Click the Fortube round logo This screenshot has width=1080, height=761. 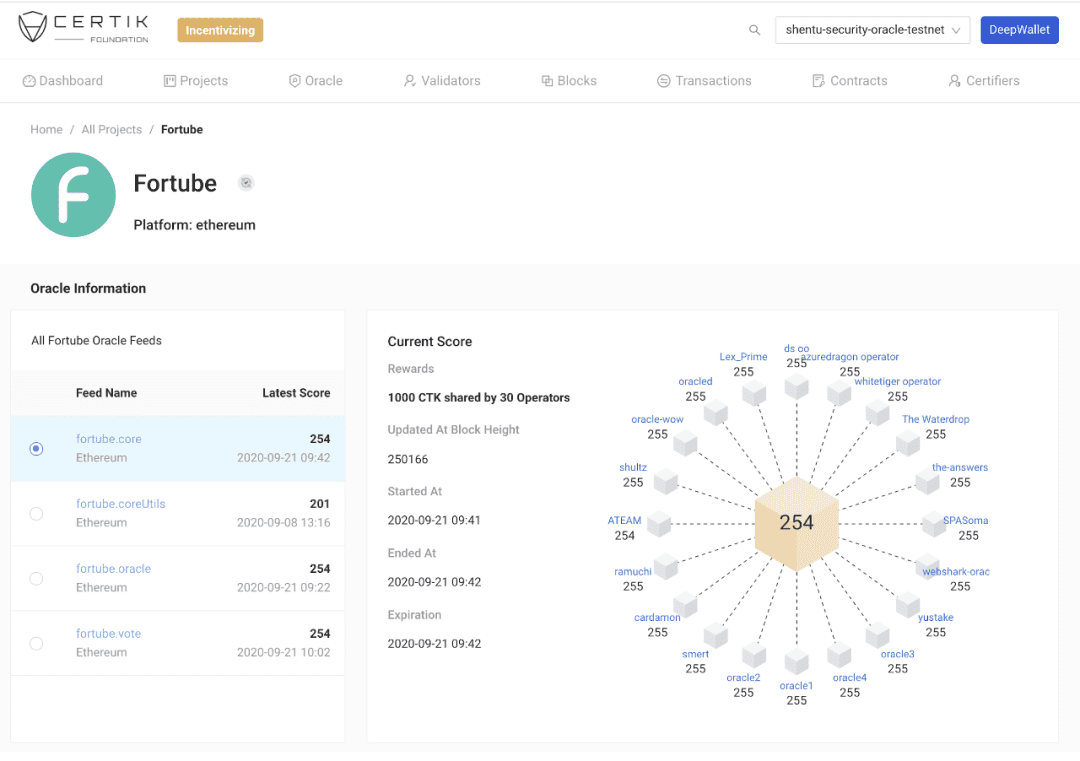(74, 195)
